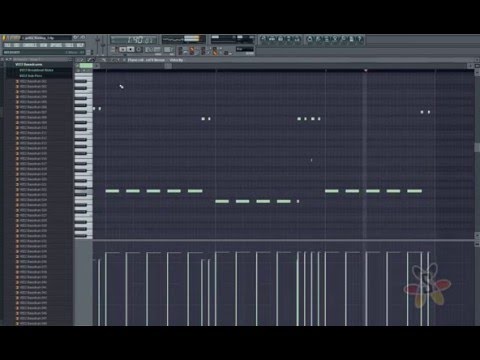Image resolution: width=480 pixels, height=360 pixels.
Task: Collapse the VEC1 Bassdrums folder
Action: click(29, 65)
